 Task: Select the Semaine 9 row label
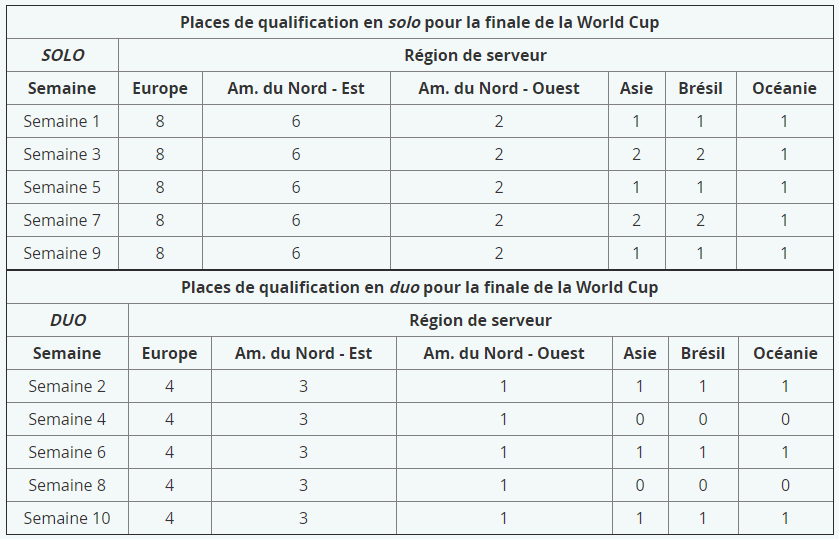(62, 253)
